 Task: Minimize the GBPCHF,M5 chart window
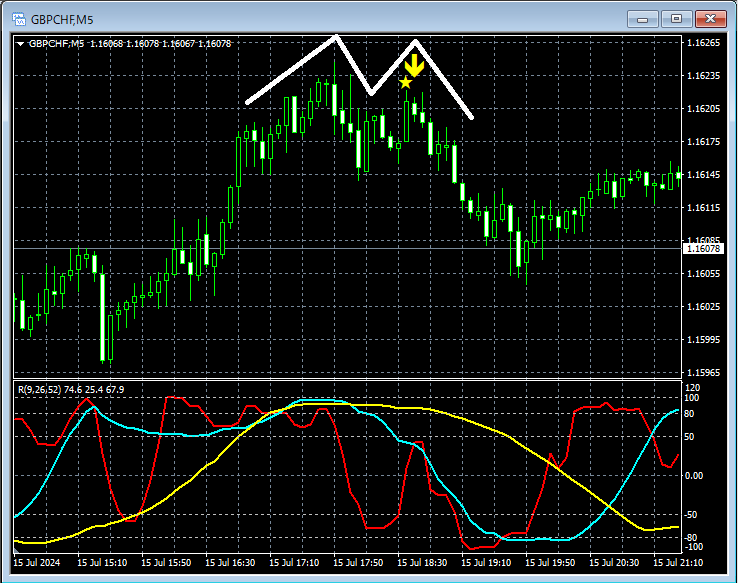click(x=642, y=19)
